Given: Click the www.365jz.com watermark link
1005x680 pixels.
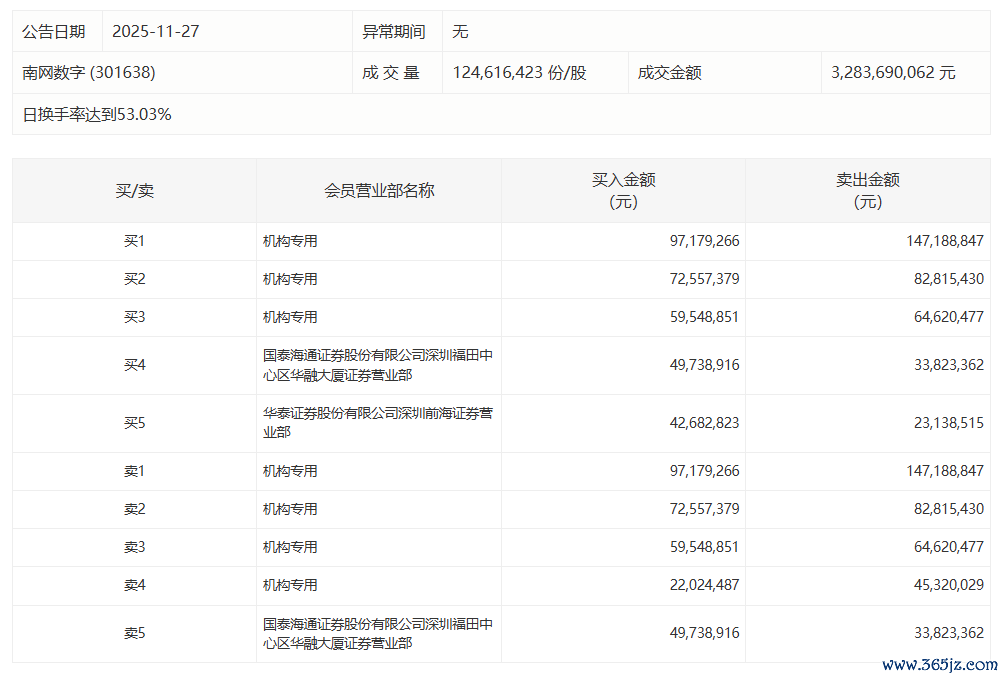Looking at the screenshot, I should tap(939, 664).
